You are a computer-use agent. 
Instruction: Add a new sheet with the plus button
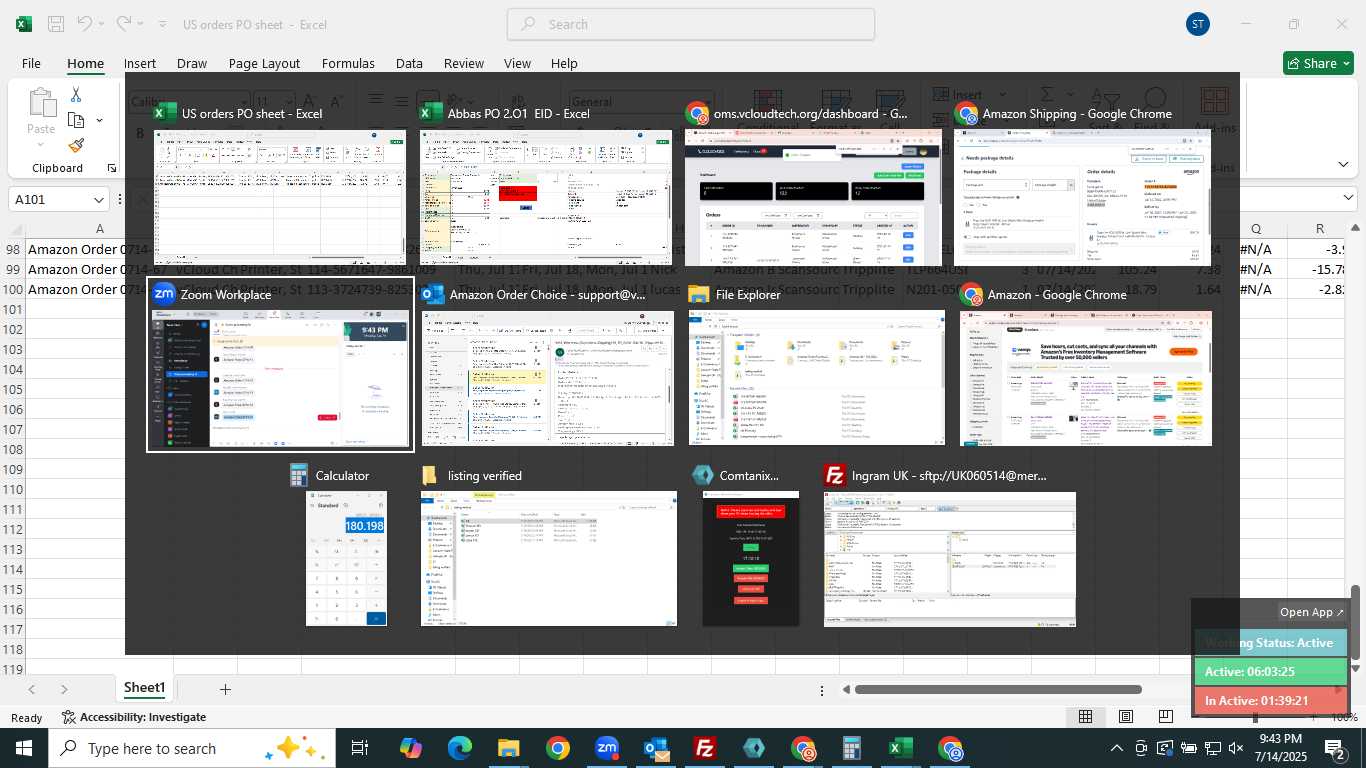coord(225,689)
